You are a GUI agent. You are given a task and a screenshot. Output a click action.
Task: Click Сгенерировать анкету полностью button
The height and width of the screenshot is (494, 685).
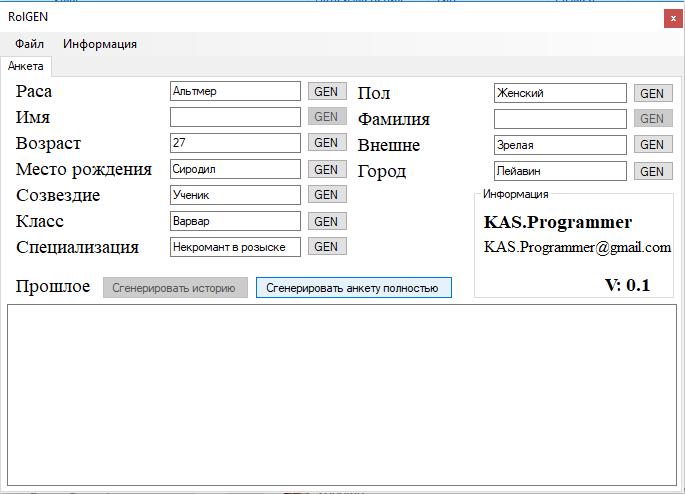353,288
